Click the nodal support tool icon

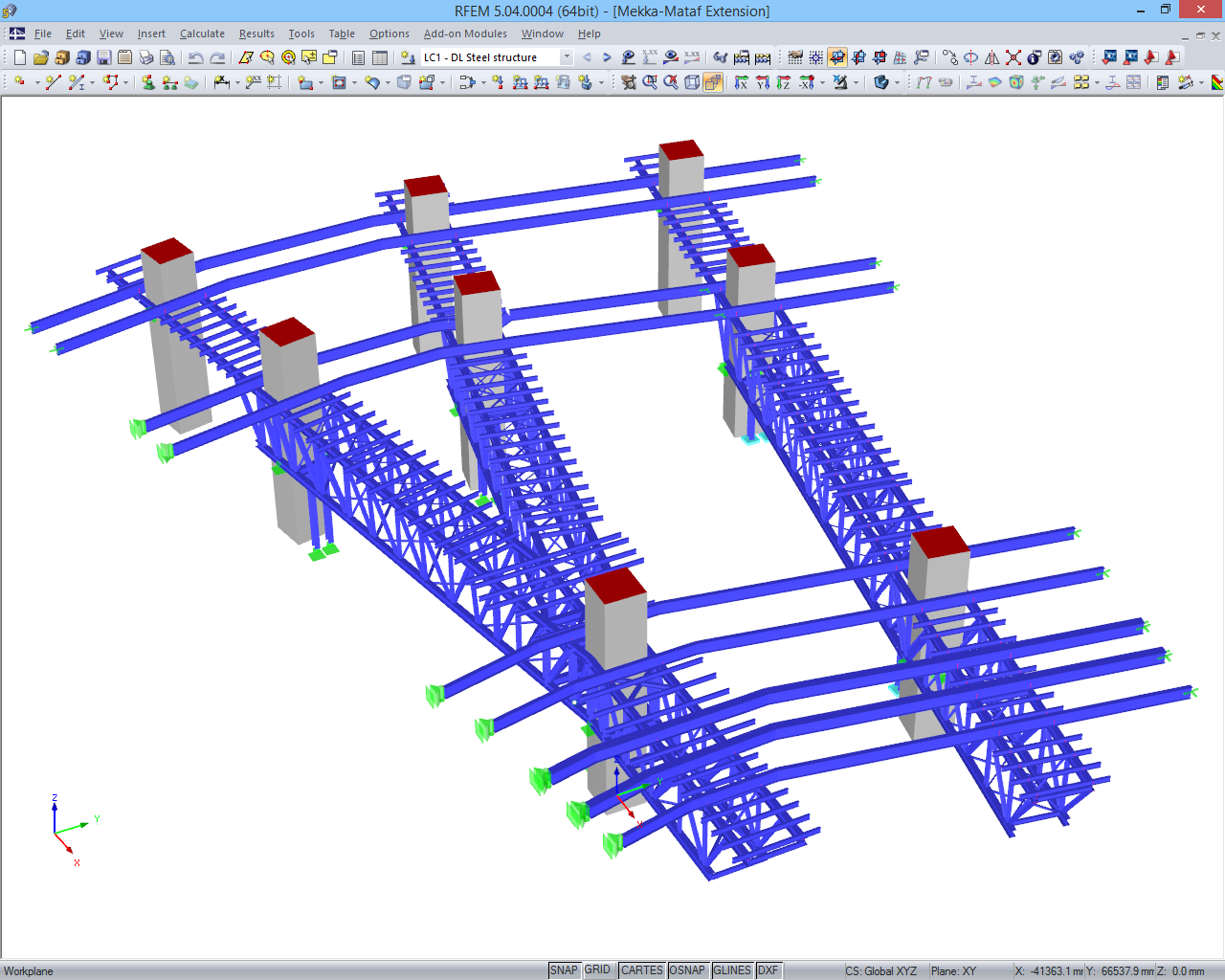(147, 82)
